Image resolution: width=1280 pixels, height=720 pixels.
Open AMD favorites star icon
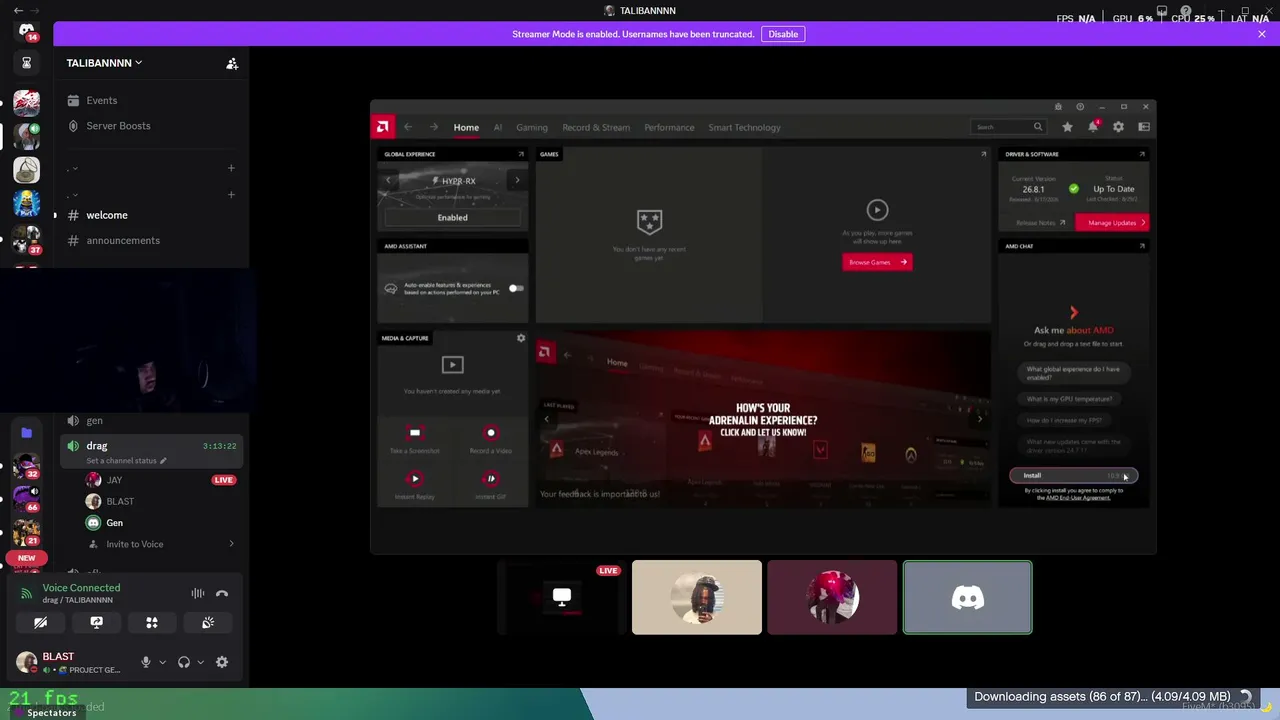(1067, 127)
